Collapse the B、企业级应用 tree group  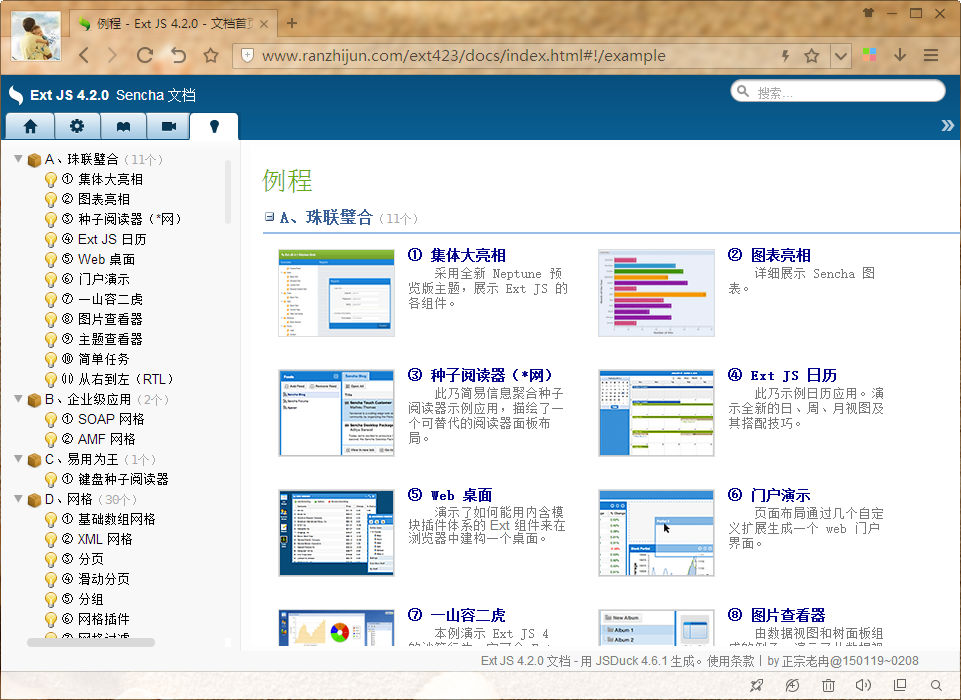tap(18, 399)
